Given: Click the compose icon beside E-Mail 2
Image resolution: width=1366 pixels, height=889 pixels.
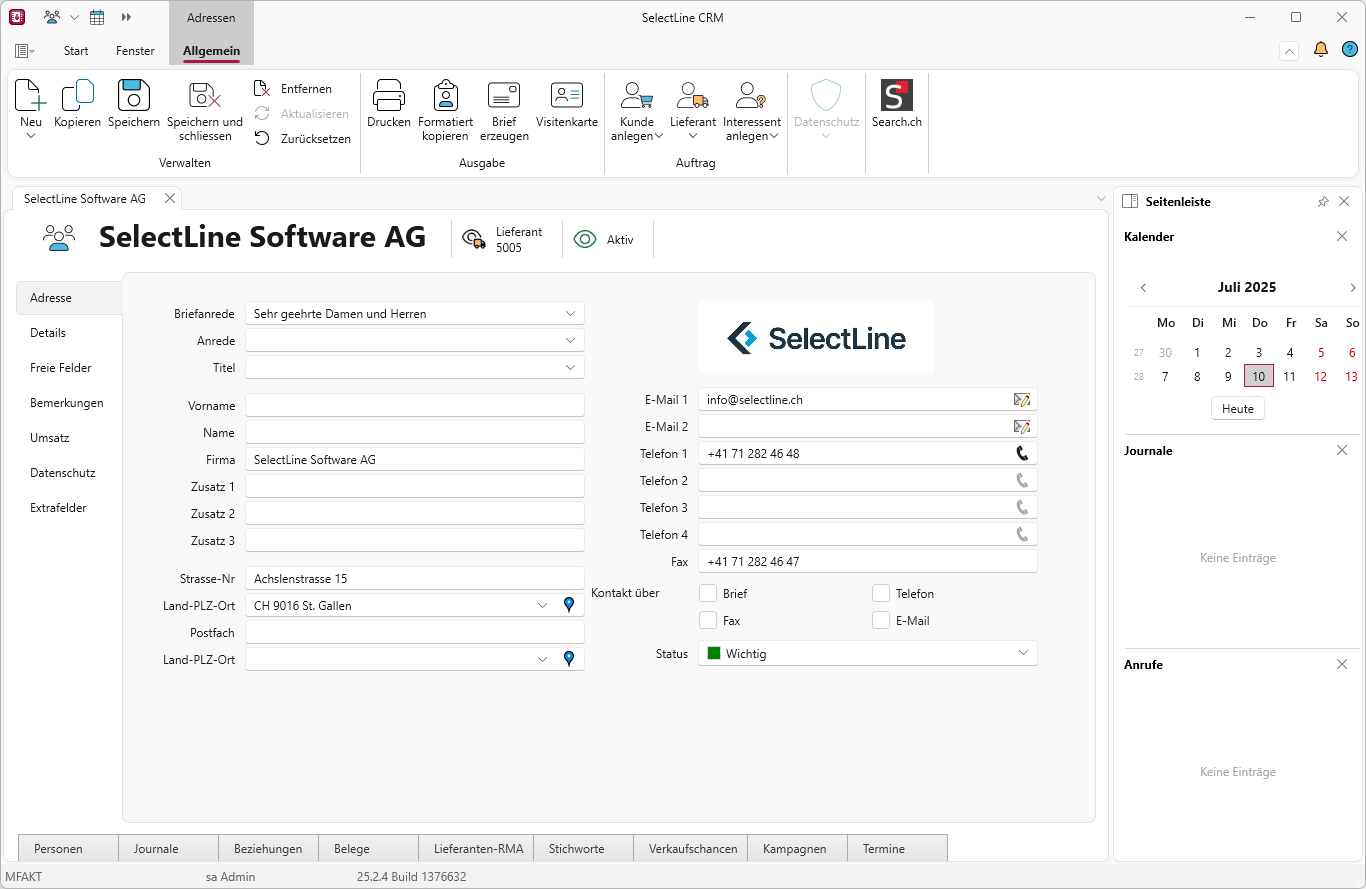Looking at the screenshot, I should coord(1021,427).
